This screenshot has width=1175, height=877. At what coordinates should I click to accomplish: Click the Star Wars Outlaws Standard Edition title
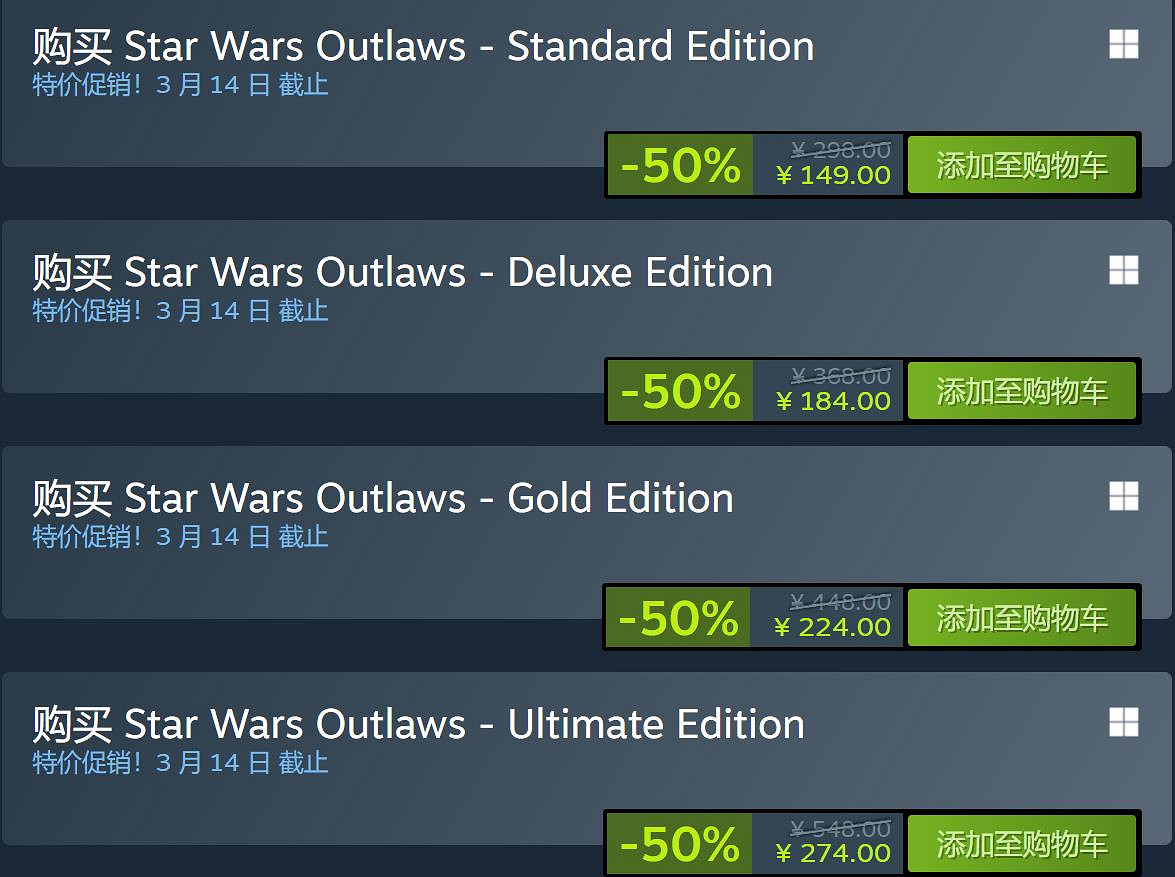click(x=423, y=47)
